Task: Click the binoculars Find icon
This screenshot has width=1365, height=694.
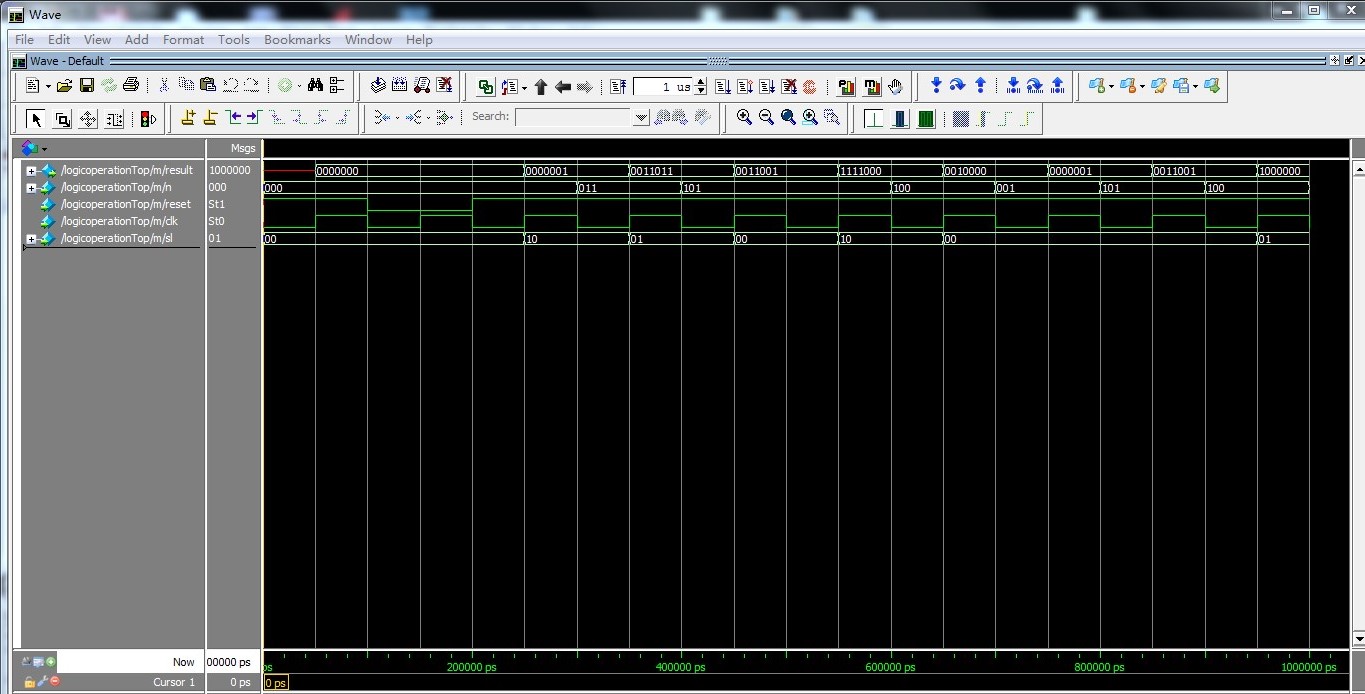Action: pos(315,86)
